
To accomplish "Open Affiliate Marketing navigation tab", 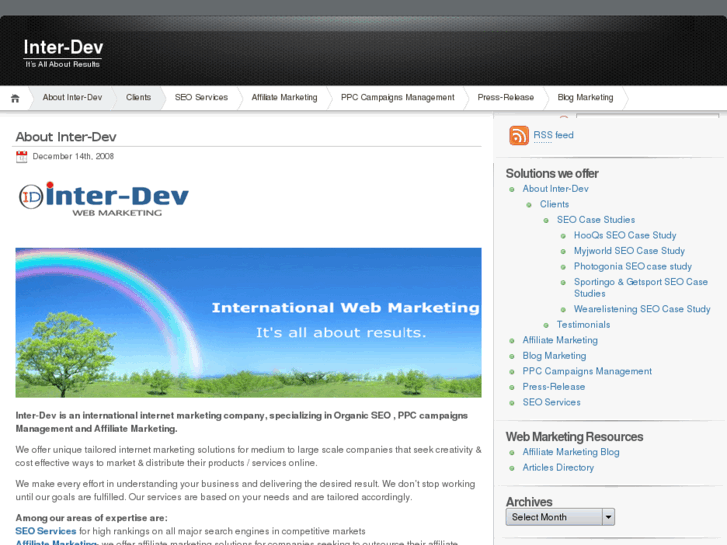I will (284, 97).
